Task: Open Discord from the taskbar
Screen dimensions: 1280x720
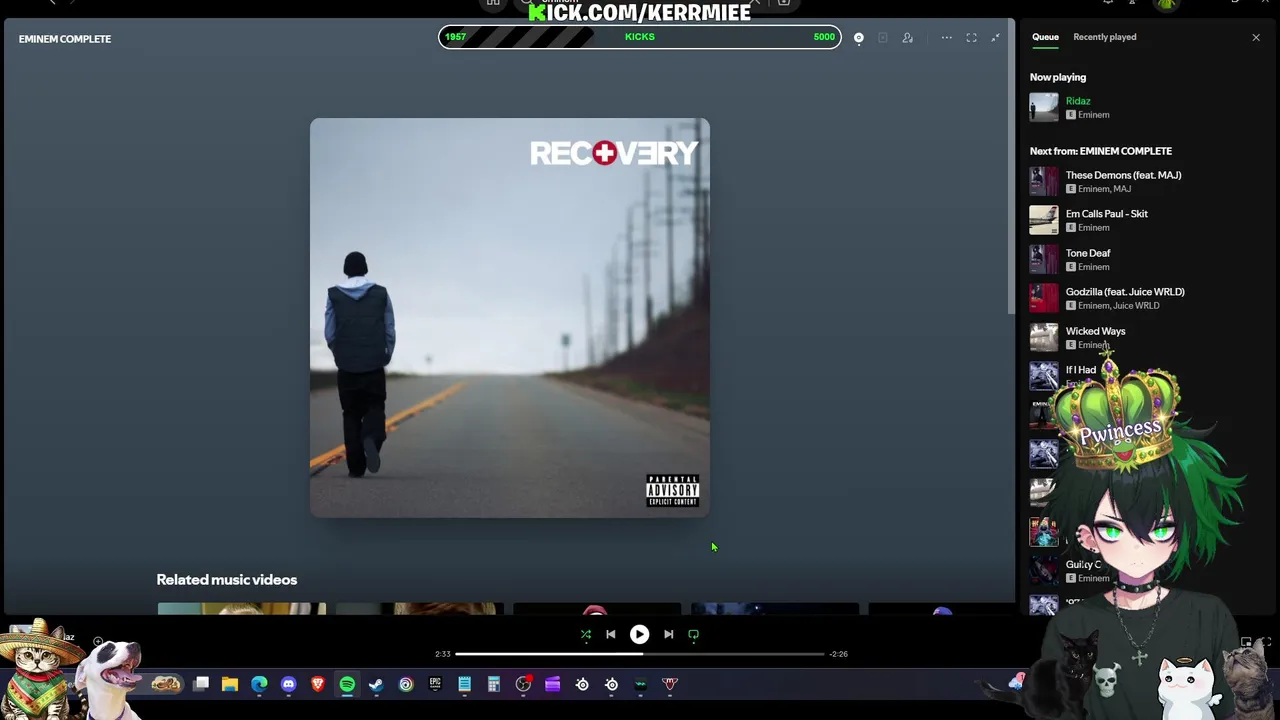Action: pos(289,684)
